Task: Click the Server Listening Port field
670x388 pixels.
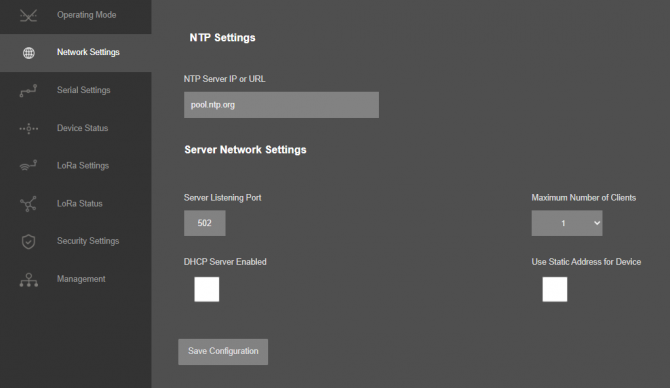Action: click(205, 223)
